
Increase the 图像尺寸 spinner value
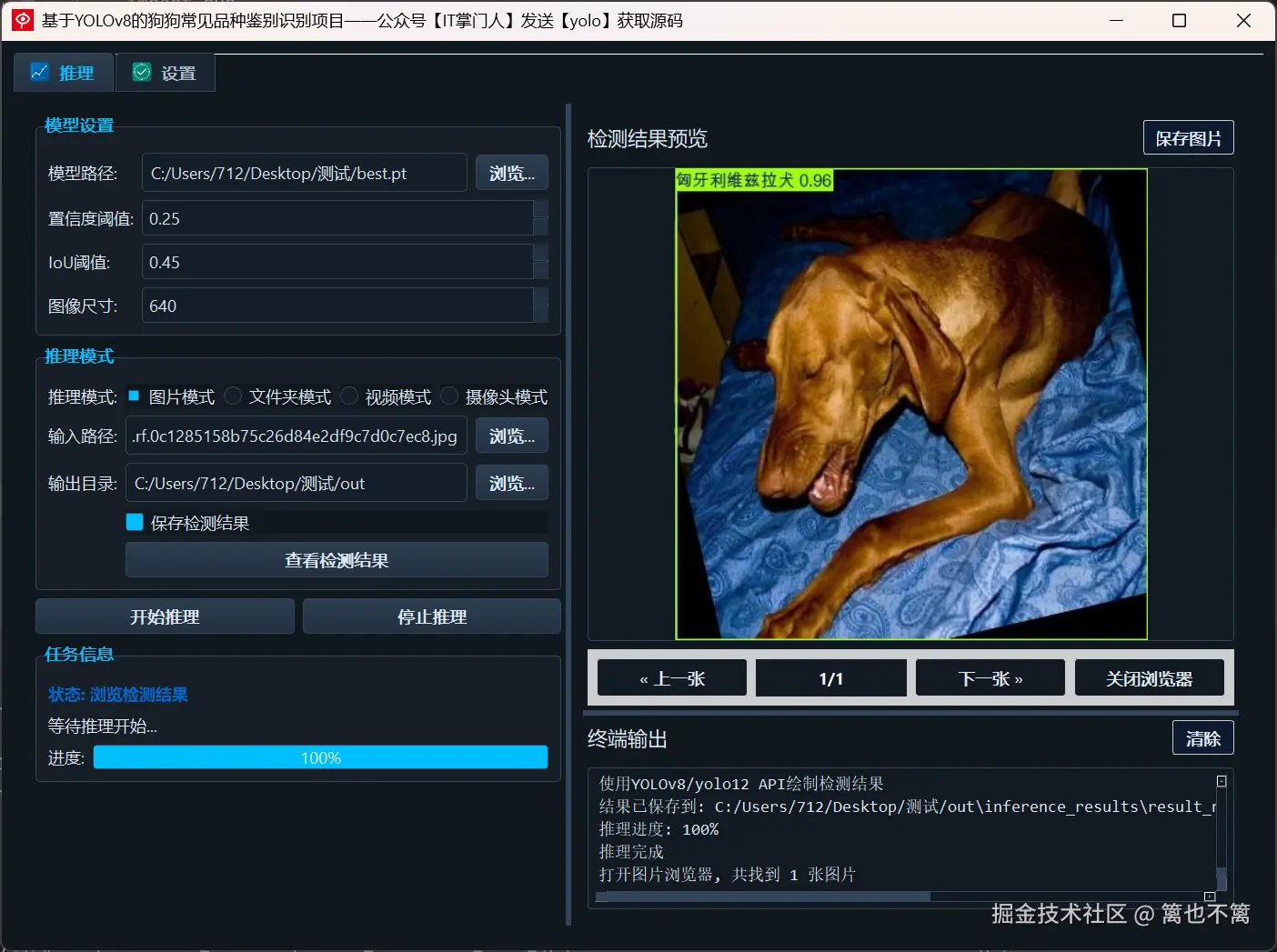[x=541, y=296]
